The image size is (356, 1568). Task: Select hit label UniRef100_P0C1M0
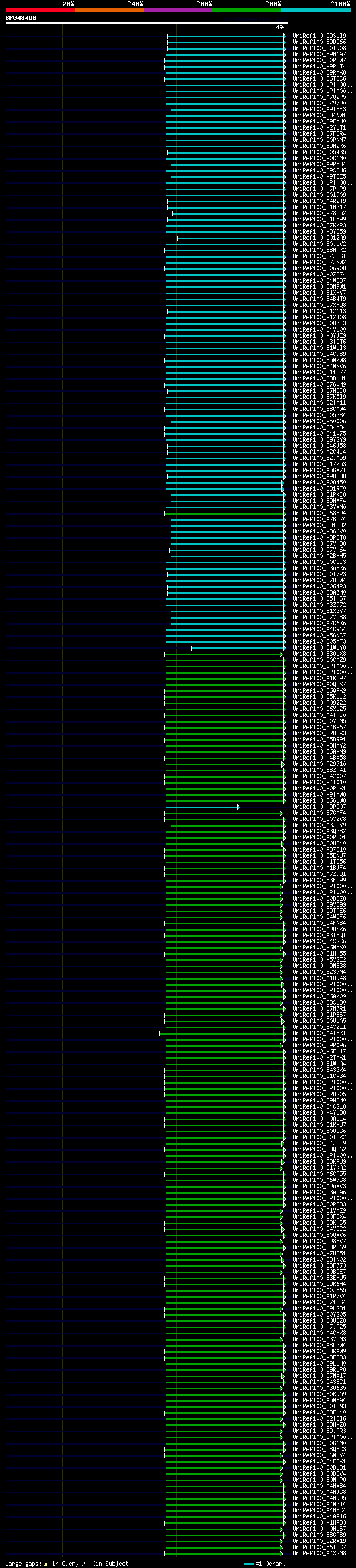(319, 159)
